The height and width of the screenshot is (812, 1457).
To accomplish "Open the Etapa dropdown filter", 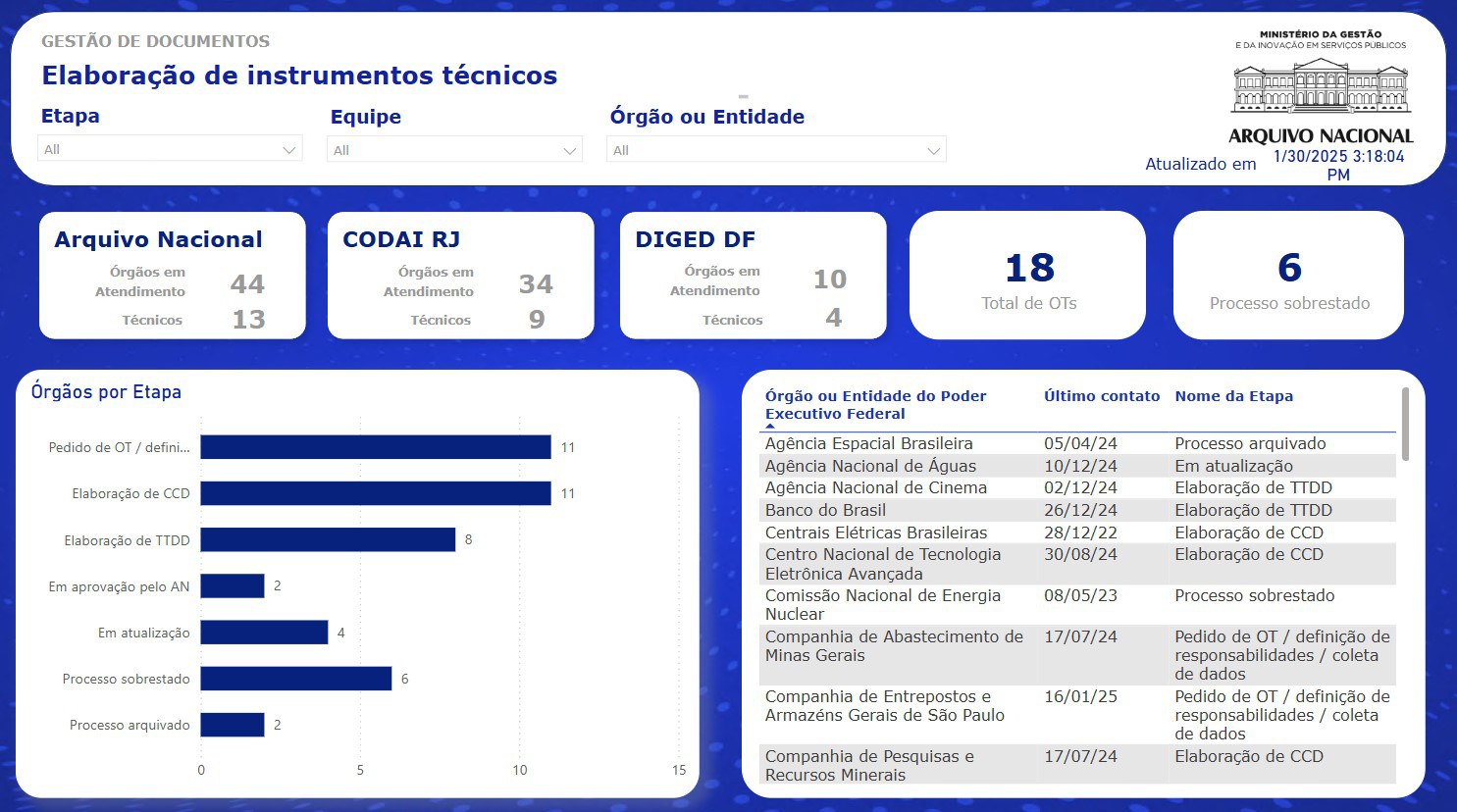I will [x=170, y=149].
